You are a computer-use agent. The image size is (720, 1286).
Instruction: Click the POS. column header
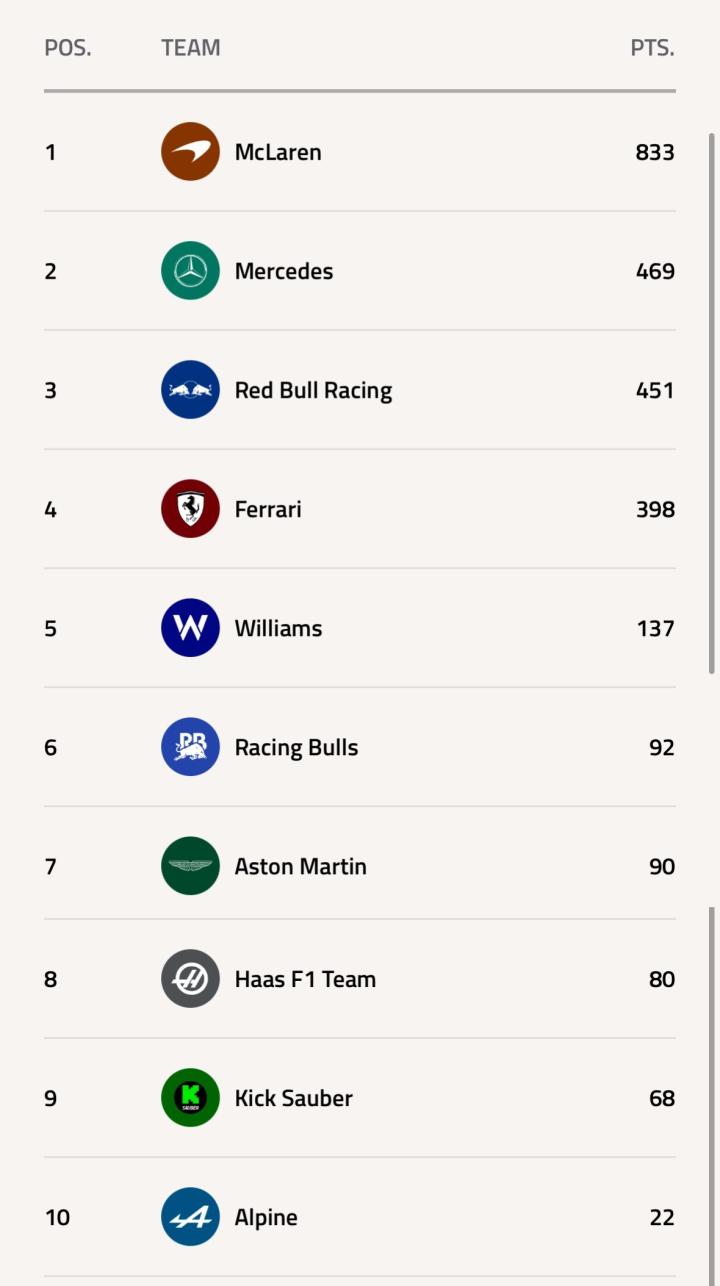tap(68, 48)
